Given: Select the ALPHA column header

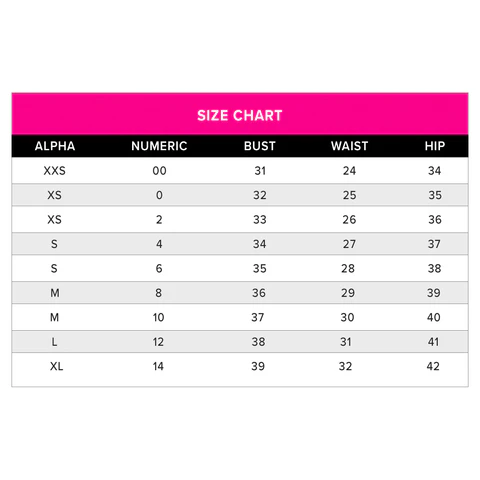Looking at the screenshot, I should (x=55, y=146).
